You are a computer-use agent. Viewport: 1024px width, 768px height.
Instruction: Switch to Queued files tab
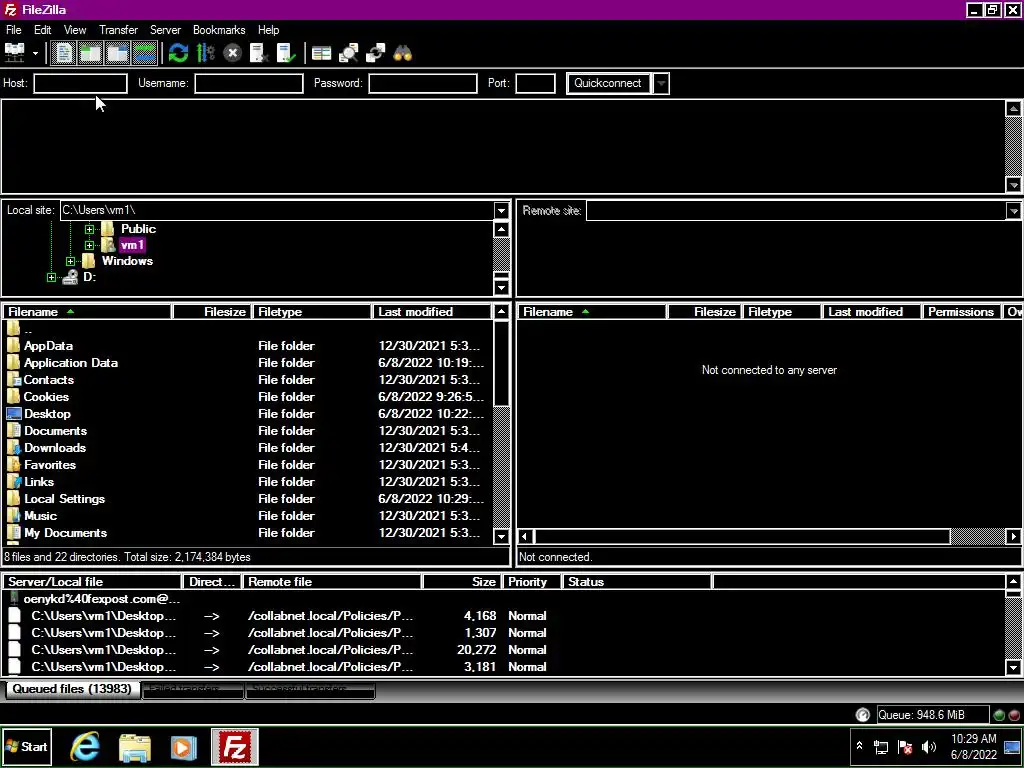(72, 689)
